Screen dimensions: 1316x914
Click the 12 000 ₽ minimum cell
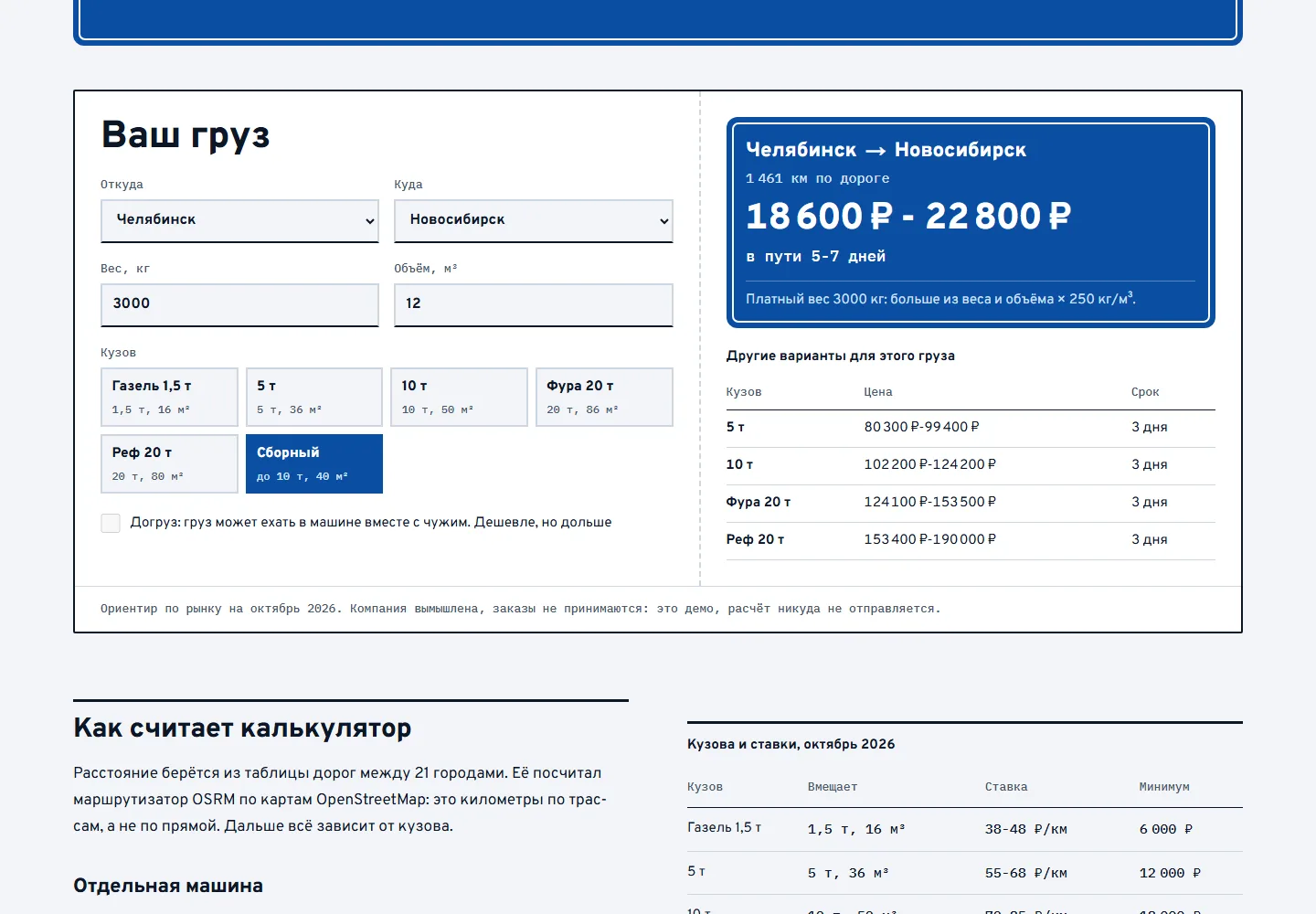pos(1170,874)
